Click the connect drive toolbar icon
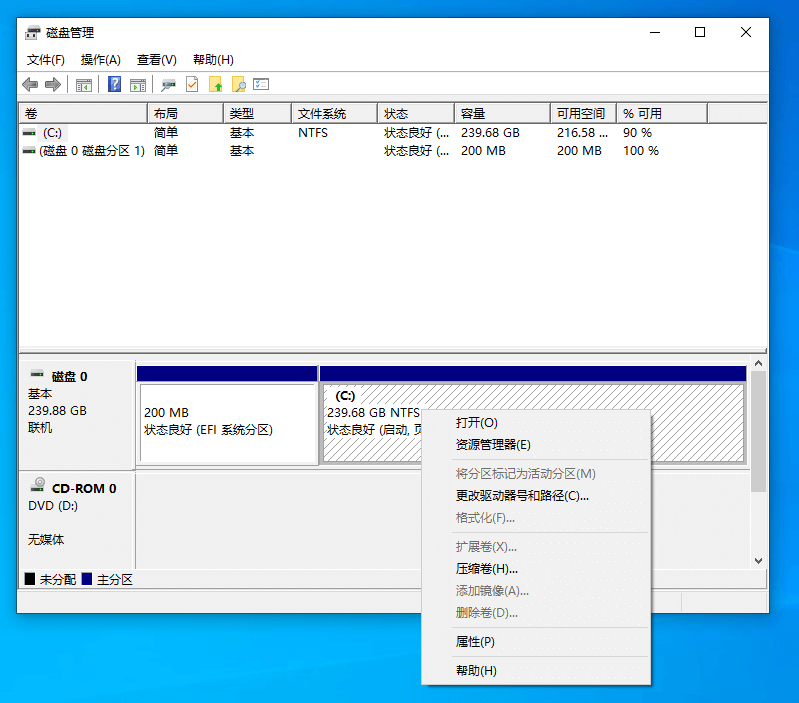The image size is (799, 703). (x=168, y=85)
